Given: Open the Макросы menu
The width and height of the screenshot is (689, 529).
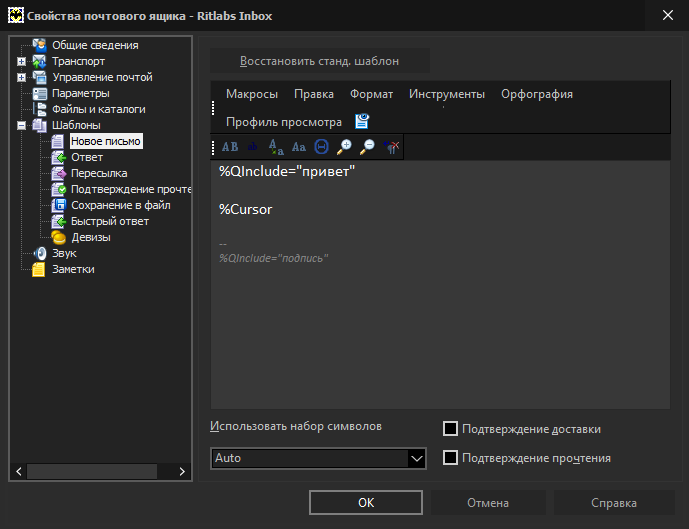Looking at the screenshot, I should pyautogui.click(x=252, y=94).
